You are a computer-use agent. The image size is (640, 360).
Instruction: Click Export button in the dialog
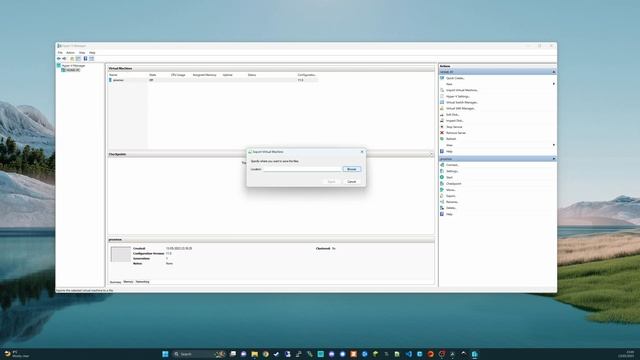click(x=331, y=182)
